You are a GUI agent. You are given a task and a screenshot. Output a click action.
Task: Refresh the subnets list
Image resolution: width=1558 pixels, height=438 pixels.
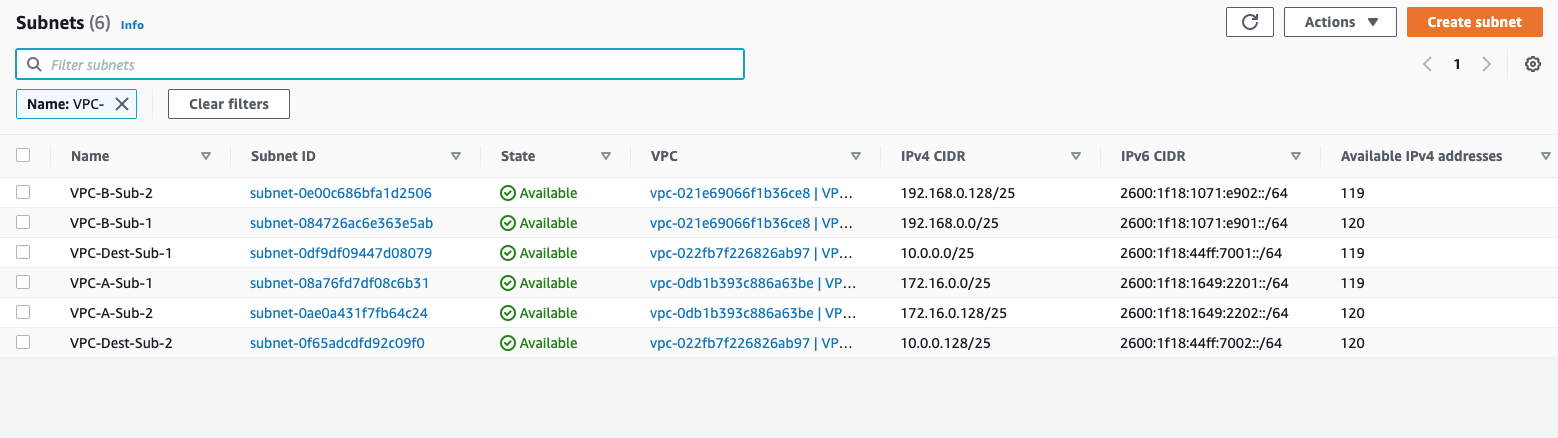click(1249, 22)
